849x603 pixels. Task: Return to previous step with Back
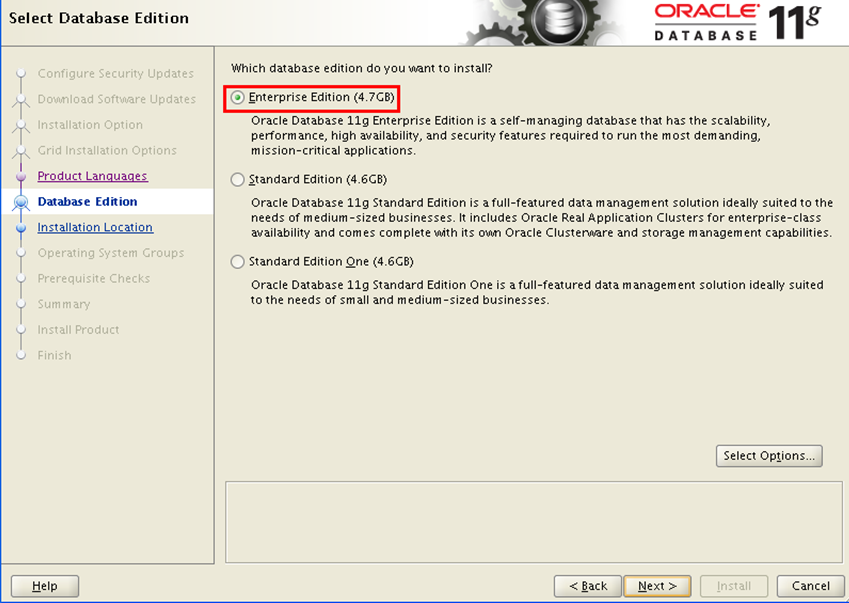587,586
